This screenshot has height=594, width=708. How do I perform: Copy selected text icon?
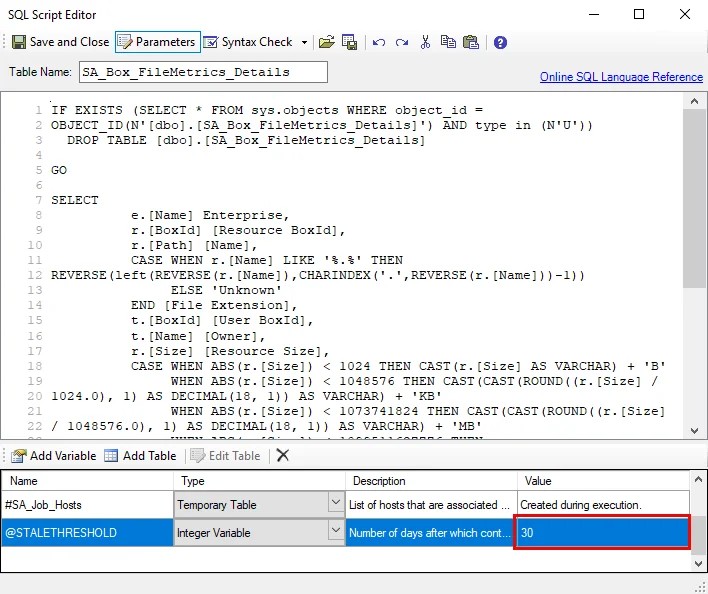coord(448,42)
